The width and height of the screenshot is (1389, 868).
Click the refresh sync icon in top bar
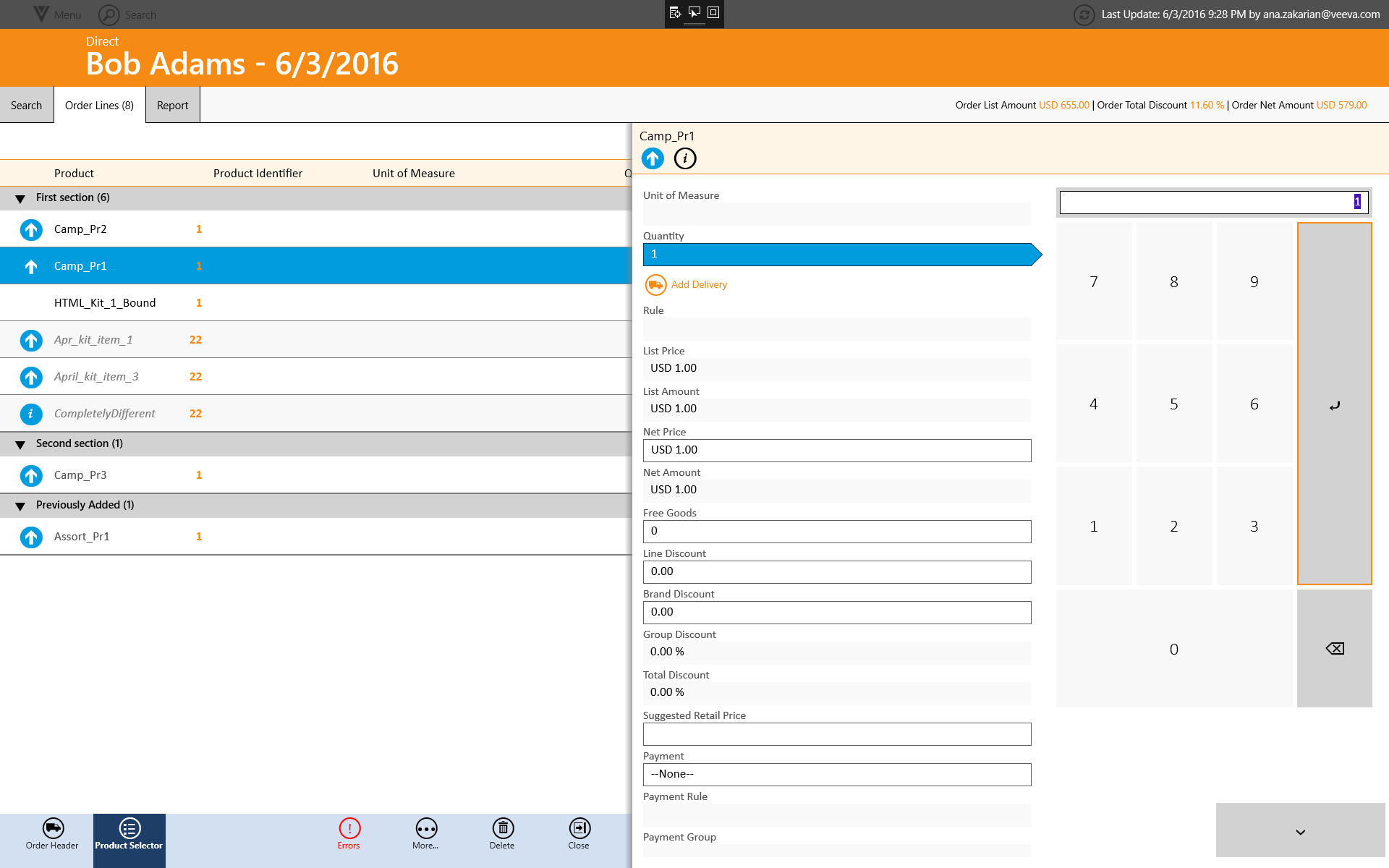point(1083,14)
